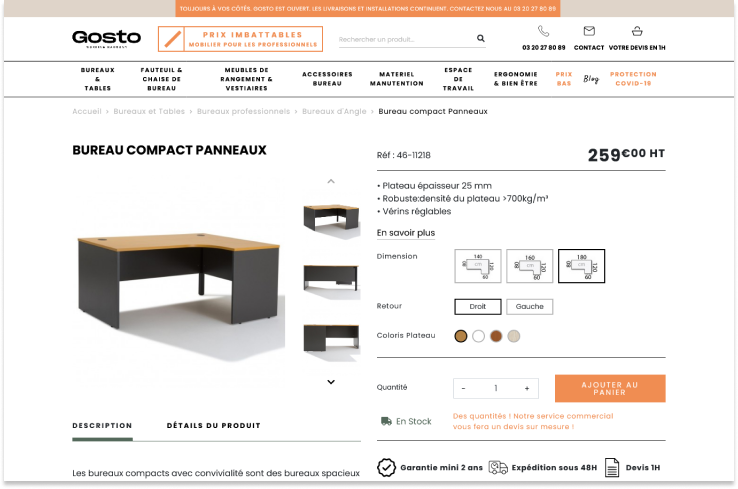Increase quantity with the plus button

point(527,388)
